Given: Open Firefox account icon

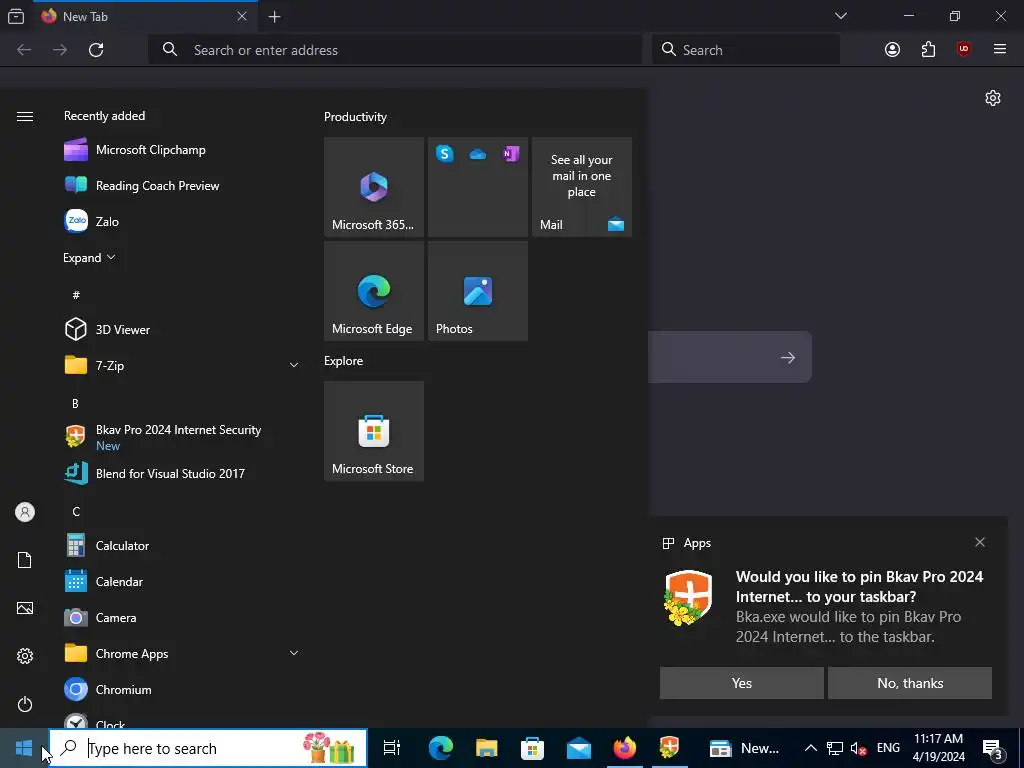Looking at the screenshot, I should pos(892,50).
